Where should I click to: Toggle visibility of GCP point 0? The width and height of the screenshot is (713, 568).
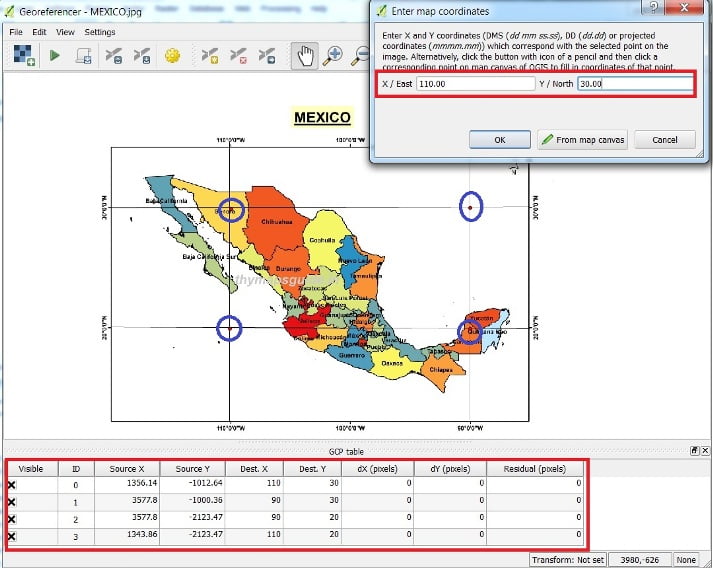tap(11, 485)
